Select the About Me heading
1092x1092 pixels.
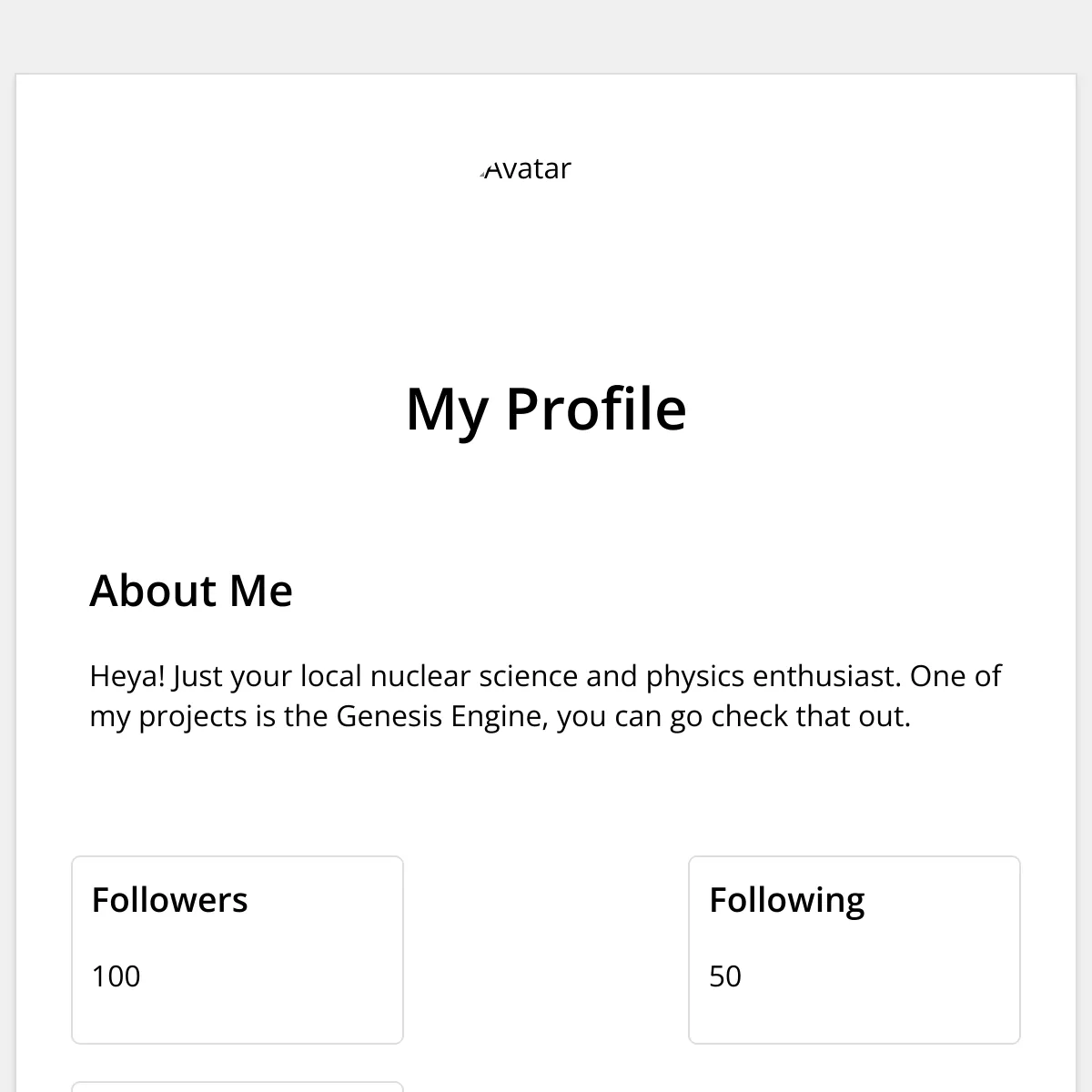[x=191, y=591]
